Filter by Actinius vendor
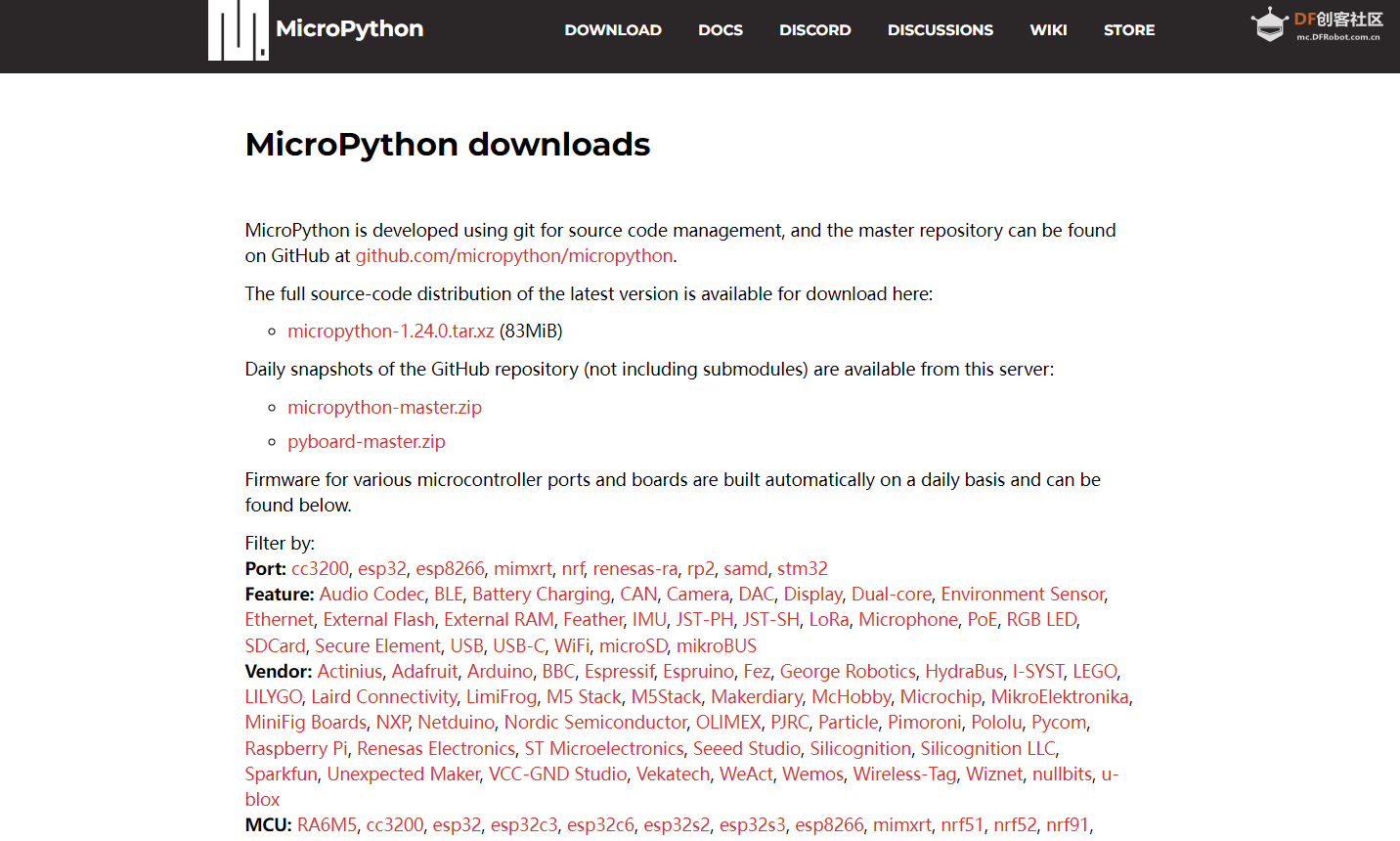The image size is (1400, 841). (x=350, y=672)
